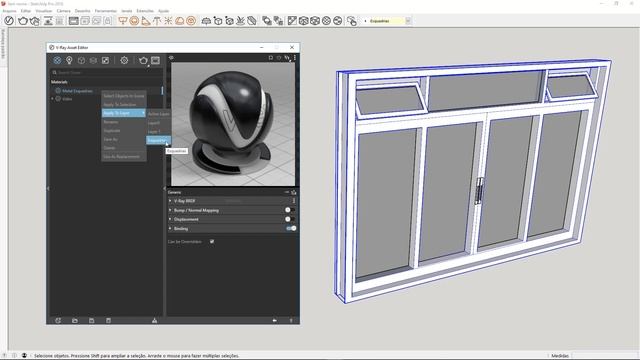Open Geometry category in Asset Editor
640x360 pixels.
(81, 60)
